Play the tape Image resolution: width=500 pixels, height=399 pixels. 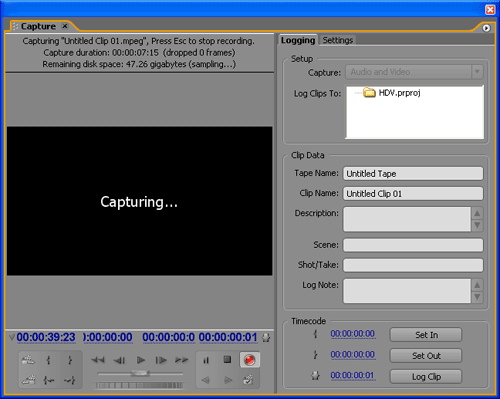coord(141,360)
